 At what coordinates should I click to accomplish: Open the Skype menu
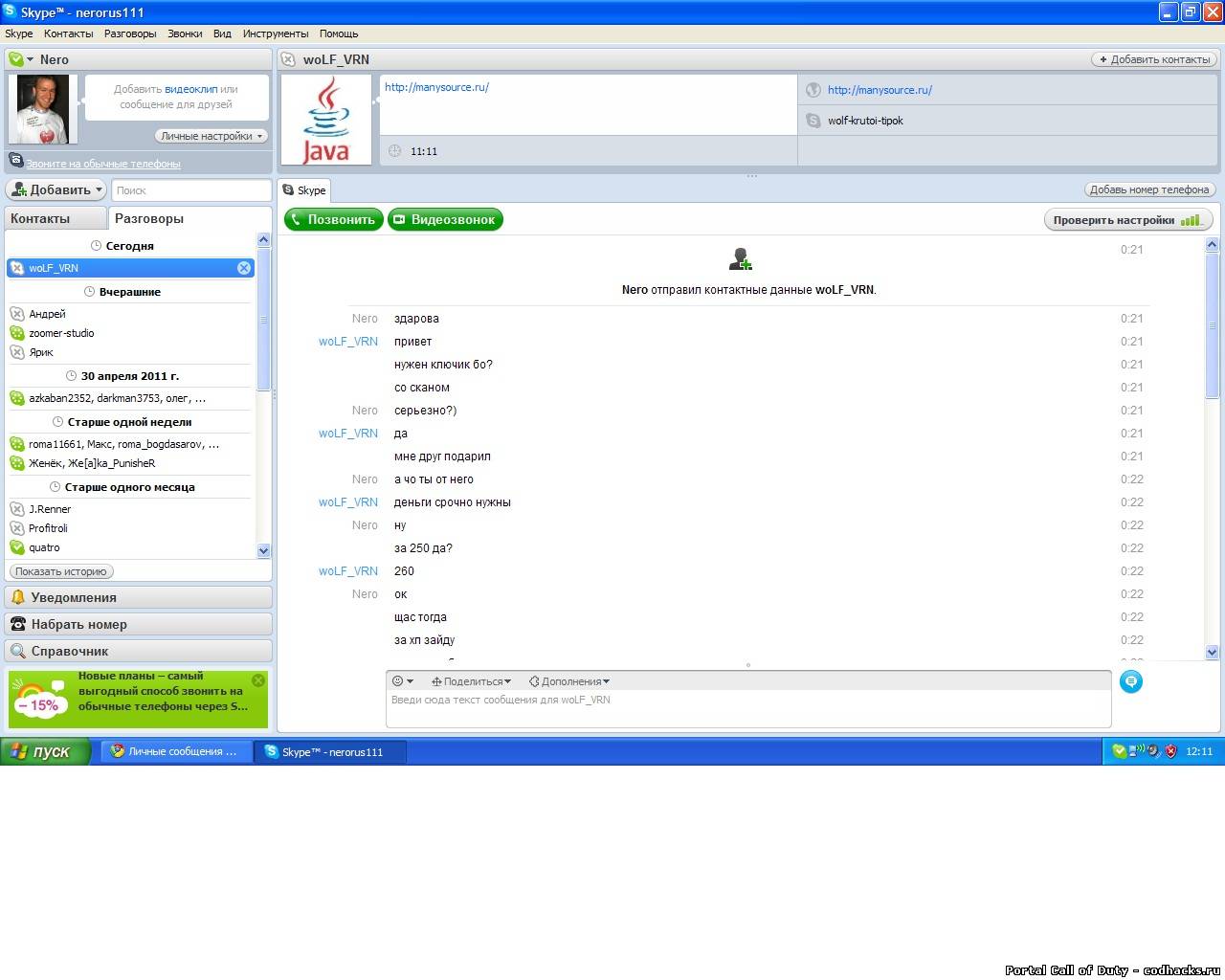pos(19,33)
